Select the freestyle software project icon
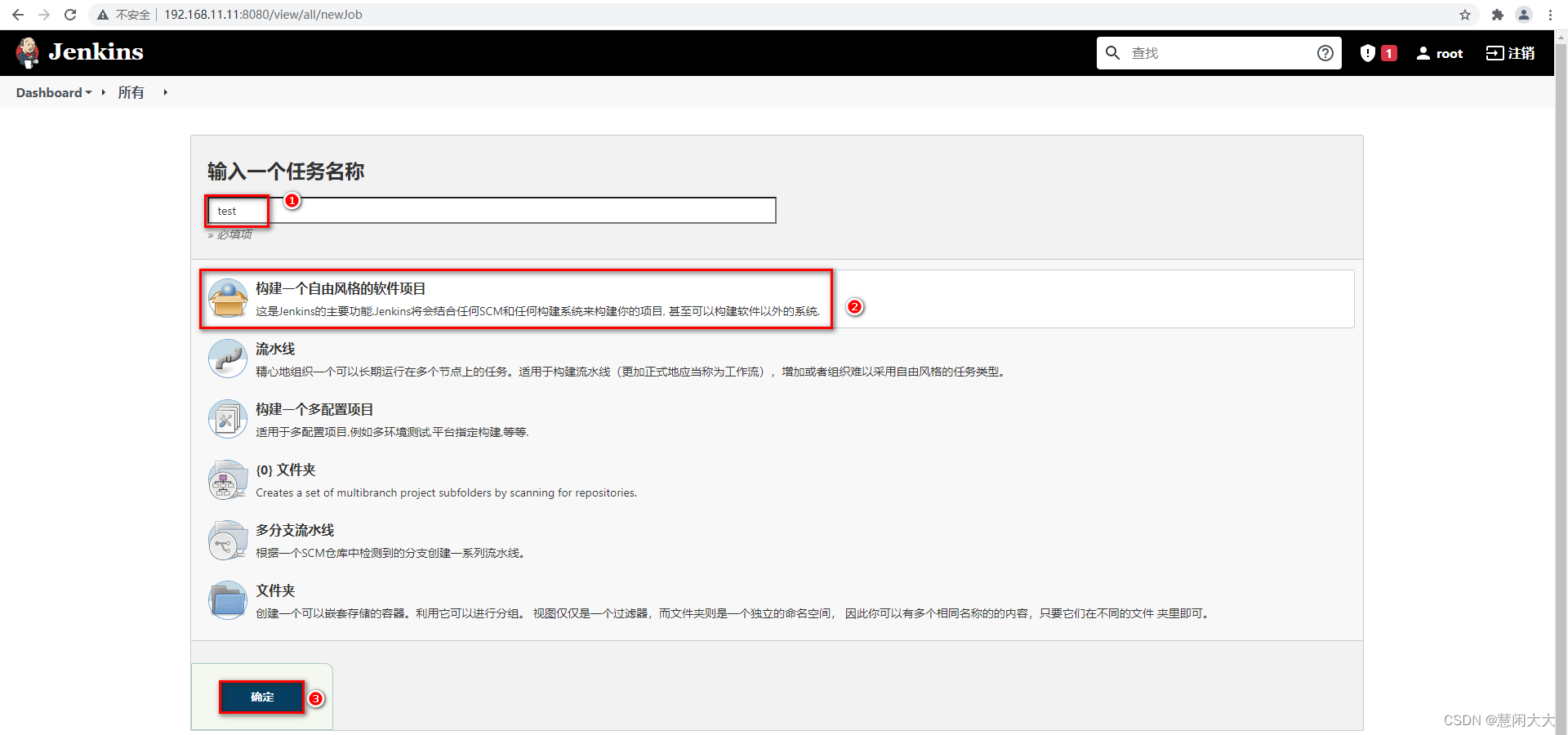 click(x=228, y=298)
